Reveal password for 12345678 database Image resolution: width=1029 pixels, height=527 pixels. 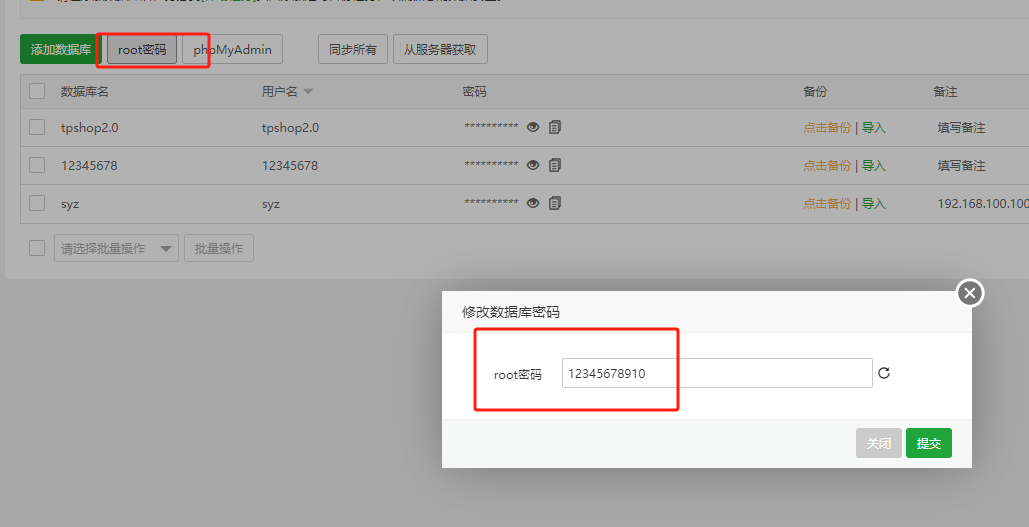(533, 165)
